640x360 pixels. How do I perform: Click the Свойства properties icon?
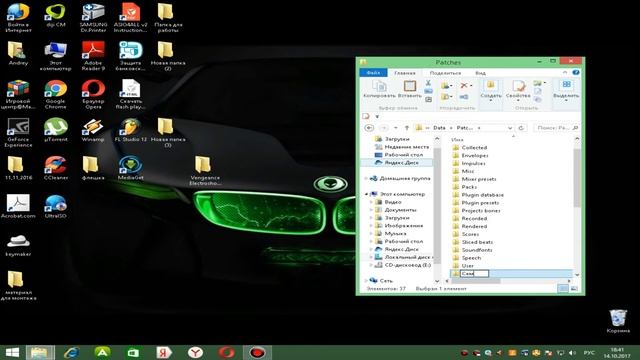coord(518,86)
